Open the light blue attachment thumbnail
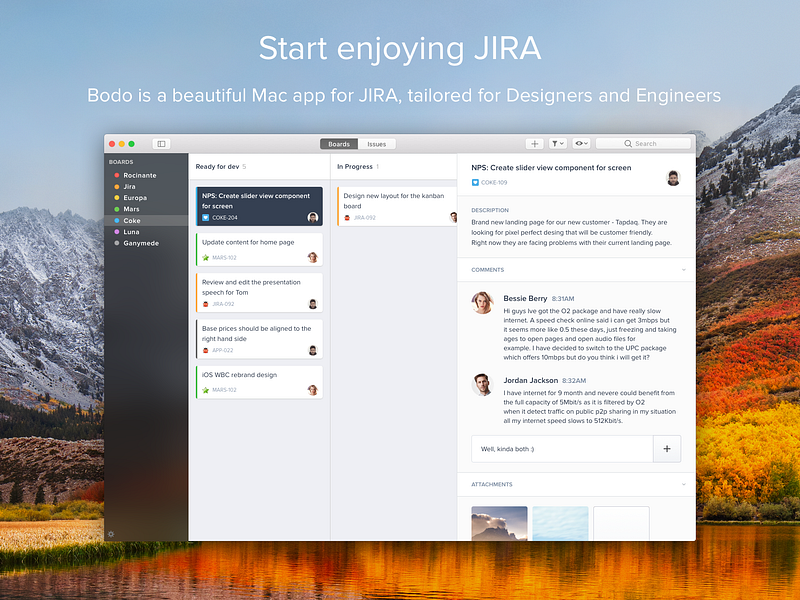The image size is (800, 600). click(560, 523)
